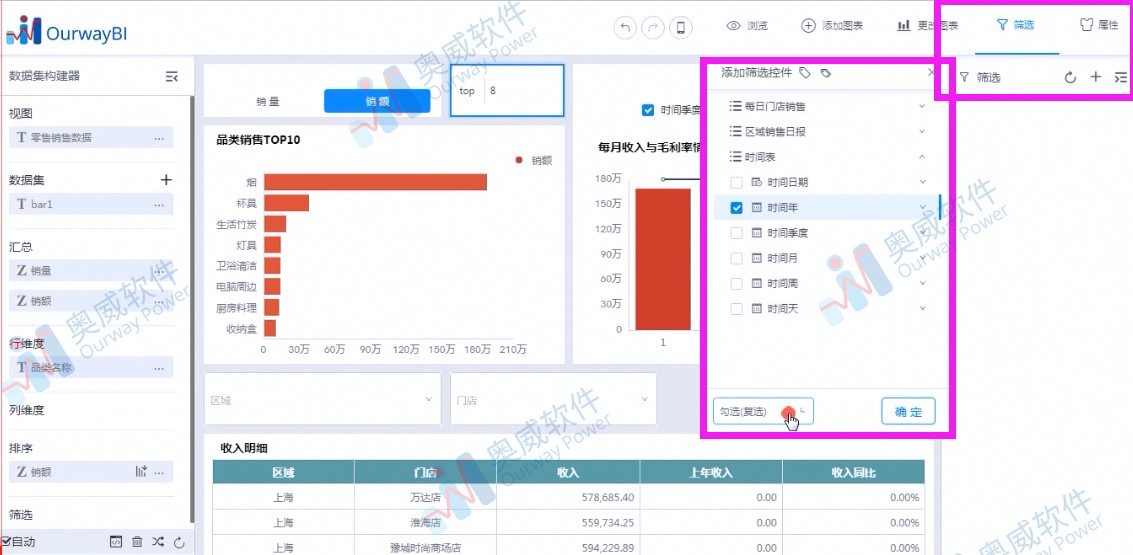
Task: Open options menu for bar1 dataset
Action: 159,205
